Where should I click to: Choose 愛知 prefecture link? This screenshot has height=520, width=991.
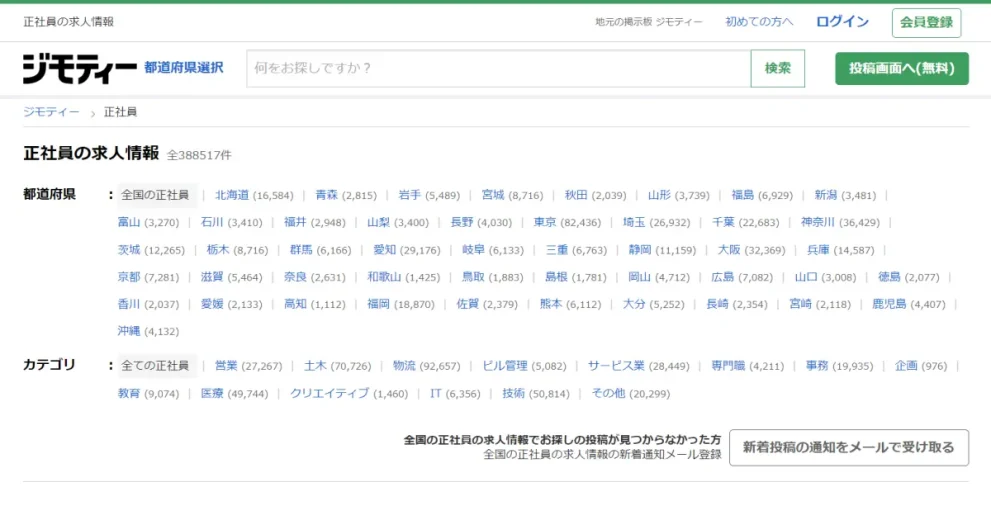(x=384, y=250)
